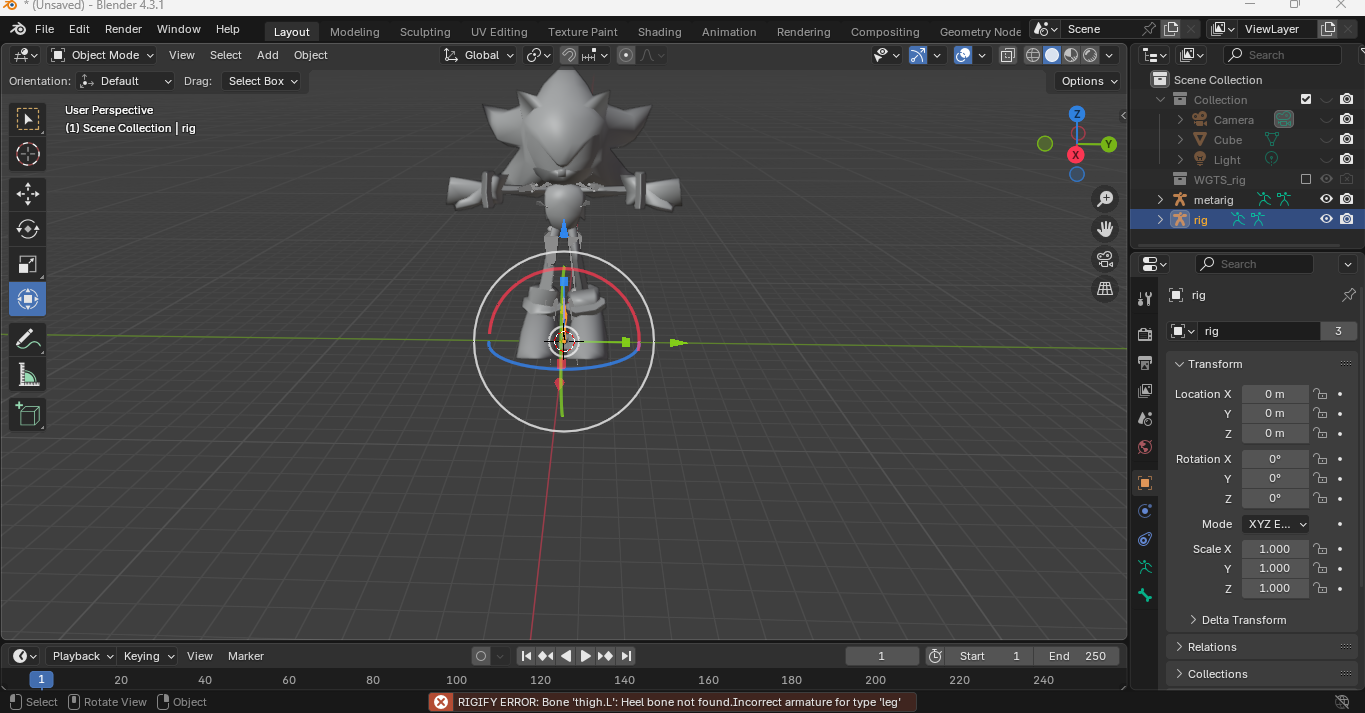Open the Armature data properties tab
This screenshot has width=1365, height=713.
[x=1145, y=567]
